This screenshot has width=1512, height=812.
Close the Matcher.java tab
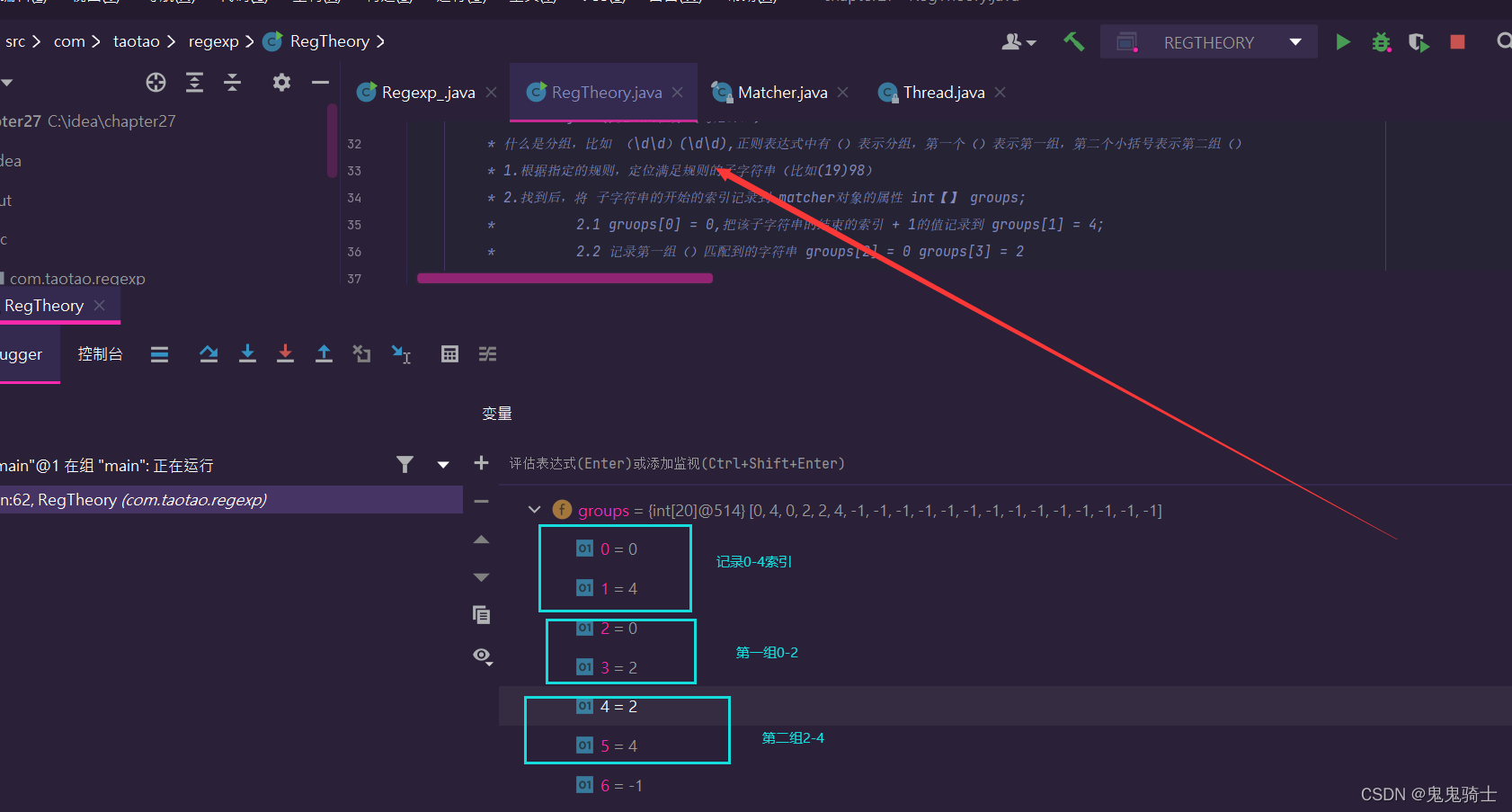click(x=843, y=93)
